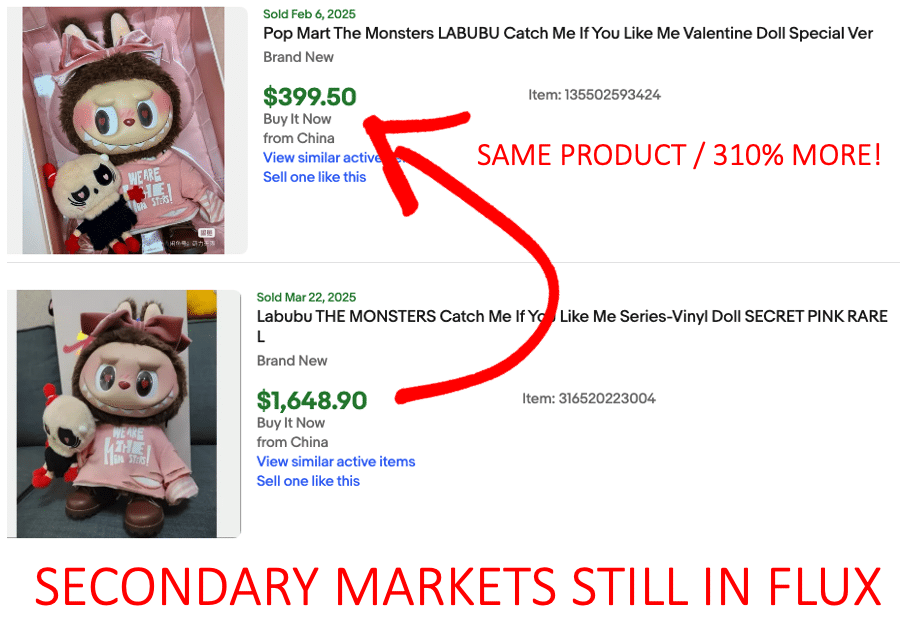The height and width of the screenshot is (626, 922).
Task: Click 'from China' under the $399.50 listing
Action: [x=299, y=138]
